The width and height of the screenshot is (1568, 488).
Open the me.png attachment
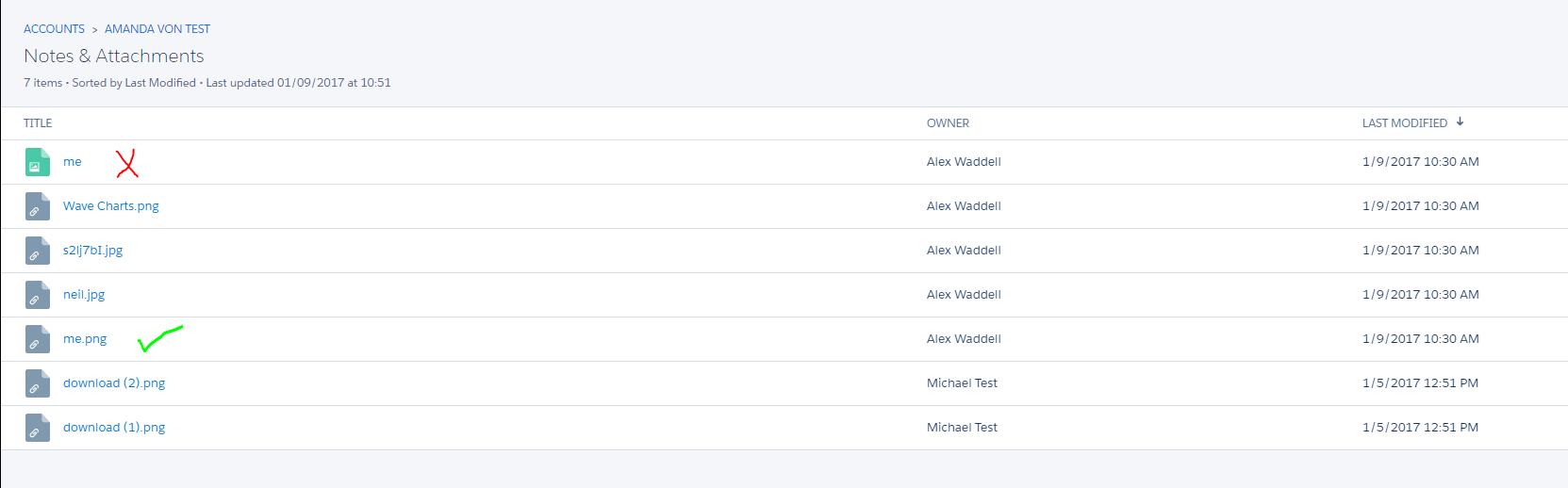point(85,339)
